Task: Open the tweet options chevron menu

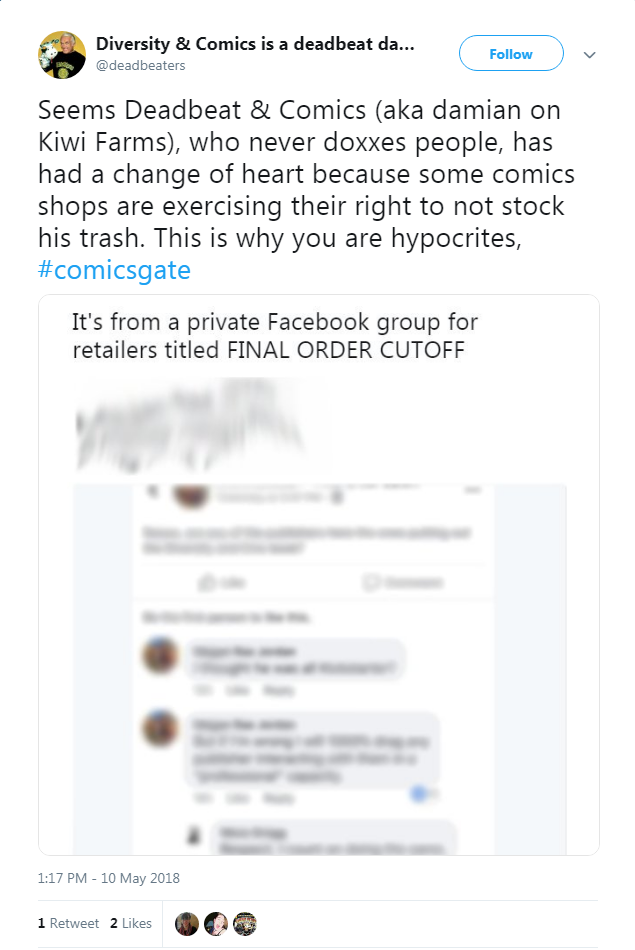Action: tap(589, 55)
